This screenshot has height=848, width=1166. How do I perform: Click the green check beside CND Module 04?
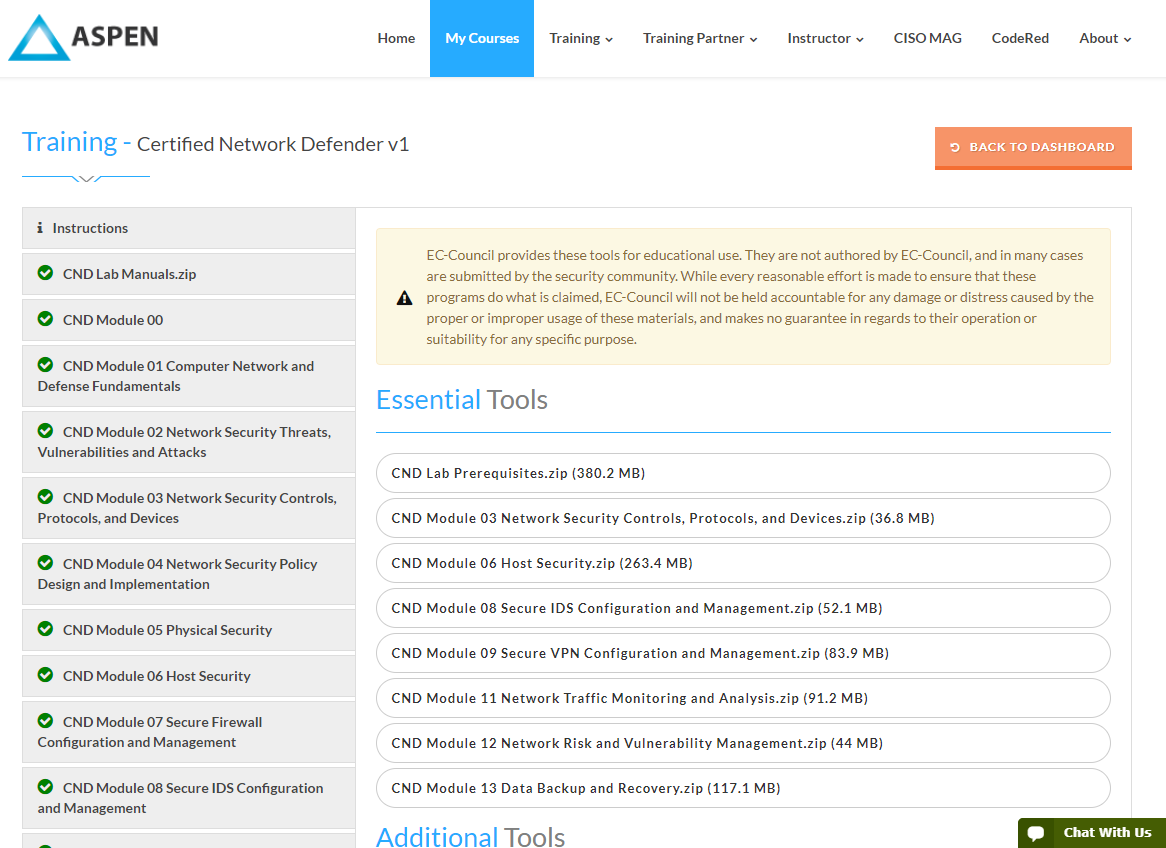click(45, 563)
